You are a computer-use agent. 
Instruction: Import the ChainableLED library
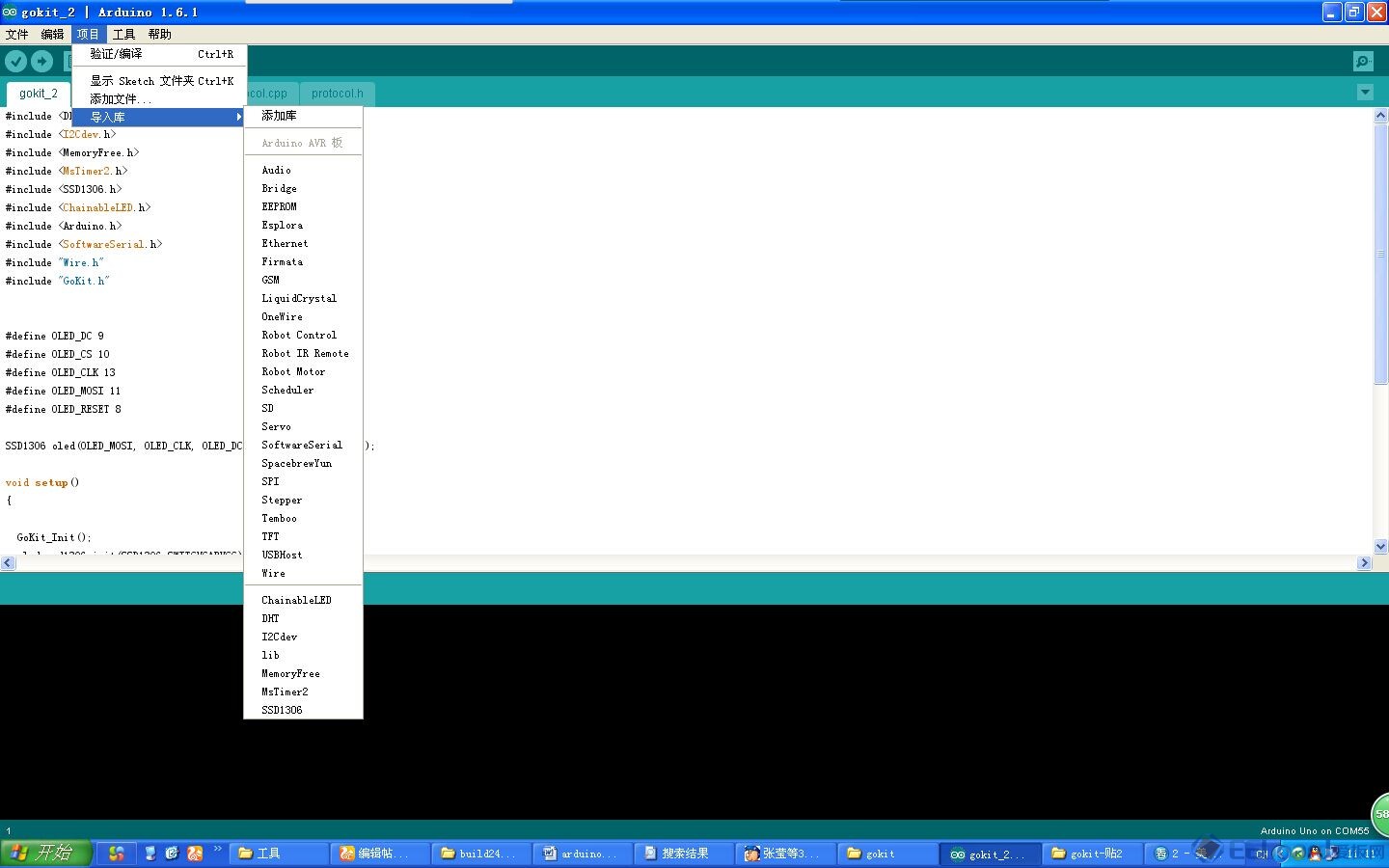303,600
